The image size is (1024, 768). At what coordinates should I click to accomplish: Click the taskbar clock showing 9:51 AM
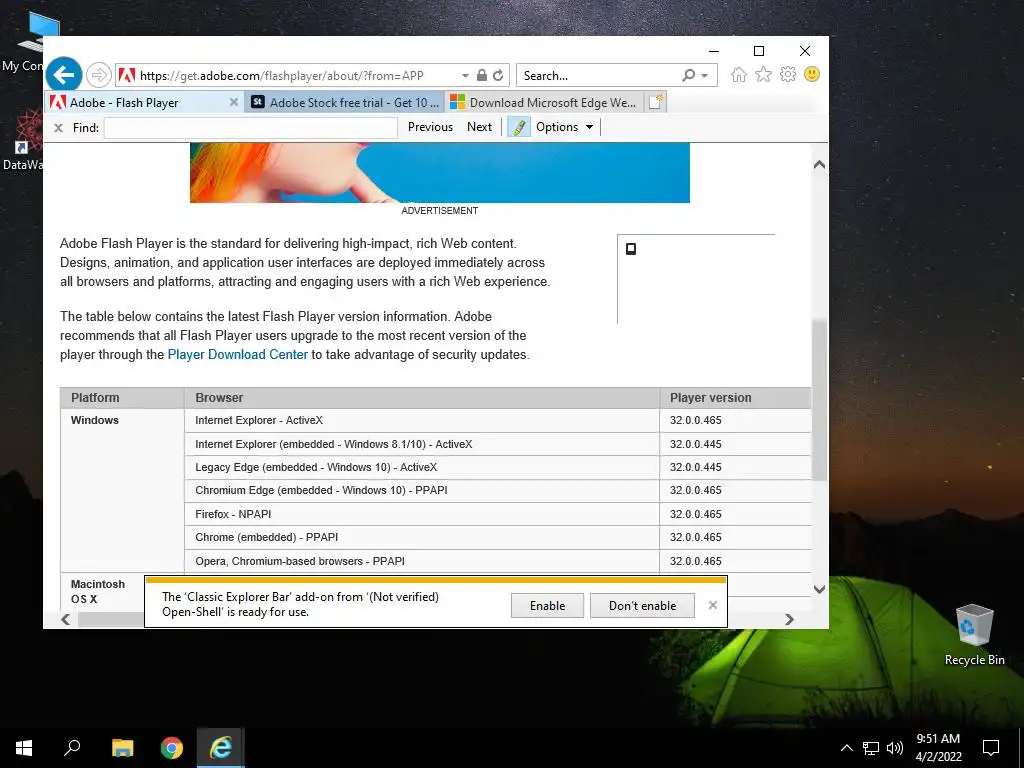(938, 748)
